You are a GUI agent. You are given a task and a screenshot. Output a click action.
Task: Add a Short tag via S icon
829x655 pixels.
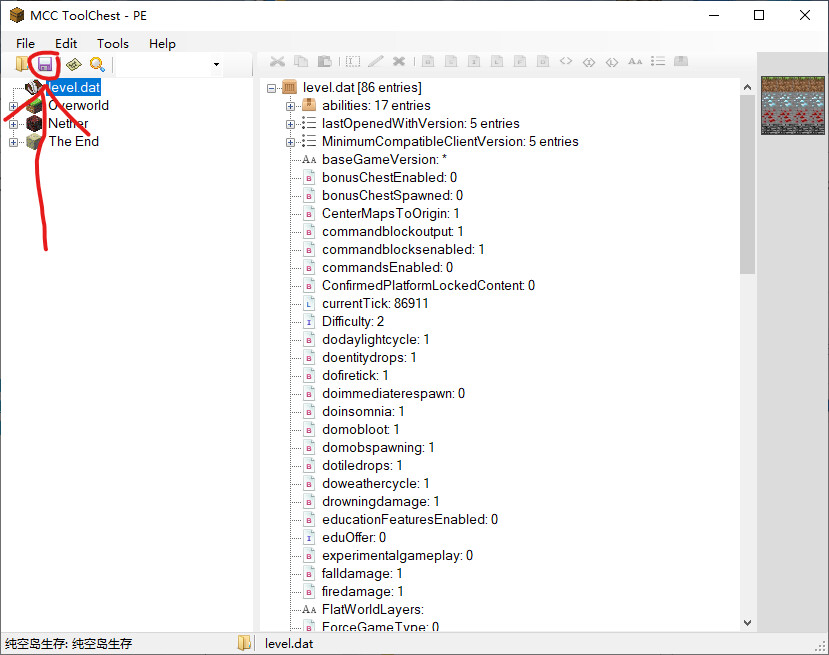451,61
